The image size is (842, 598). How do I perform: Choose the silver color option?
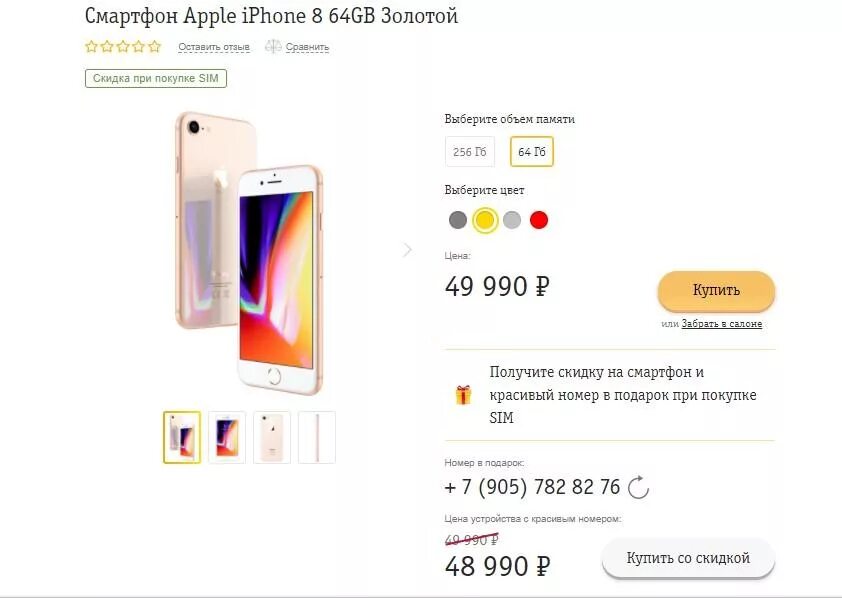512,220
